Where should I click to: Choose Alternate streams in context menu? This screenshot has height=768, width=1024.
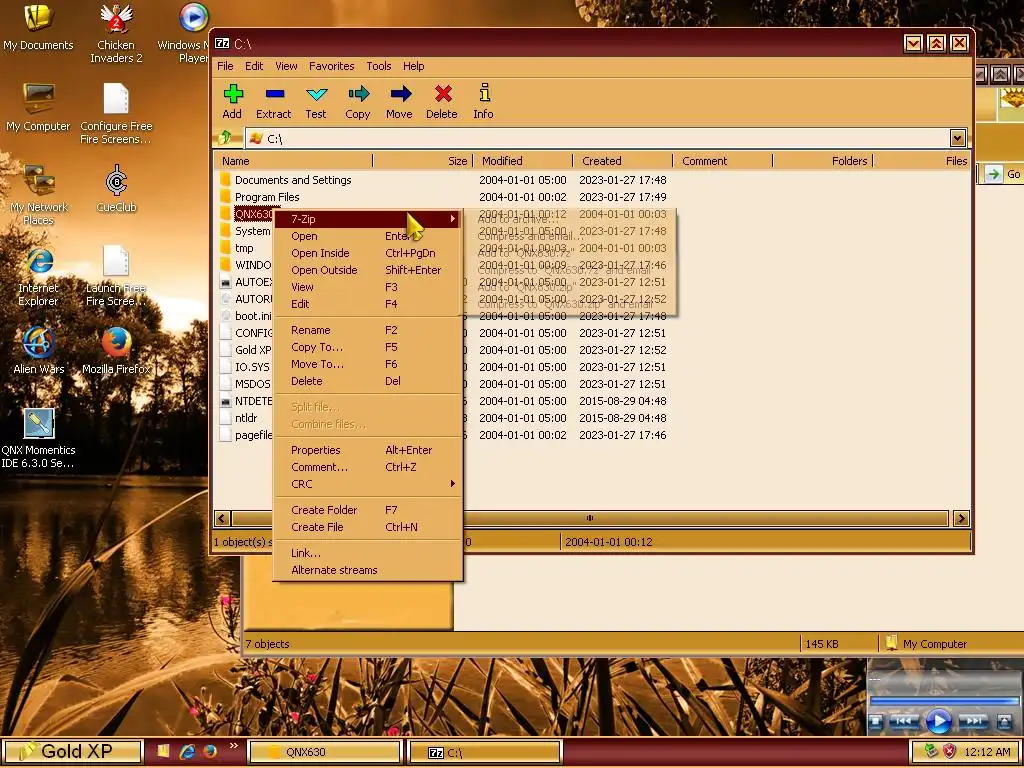tap(368, 570)
